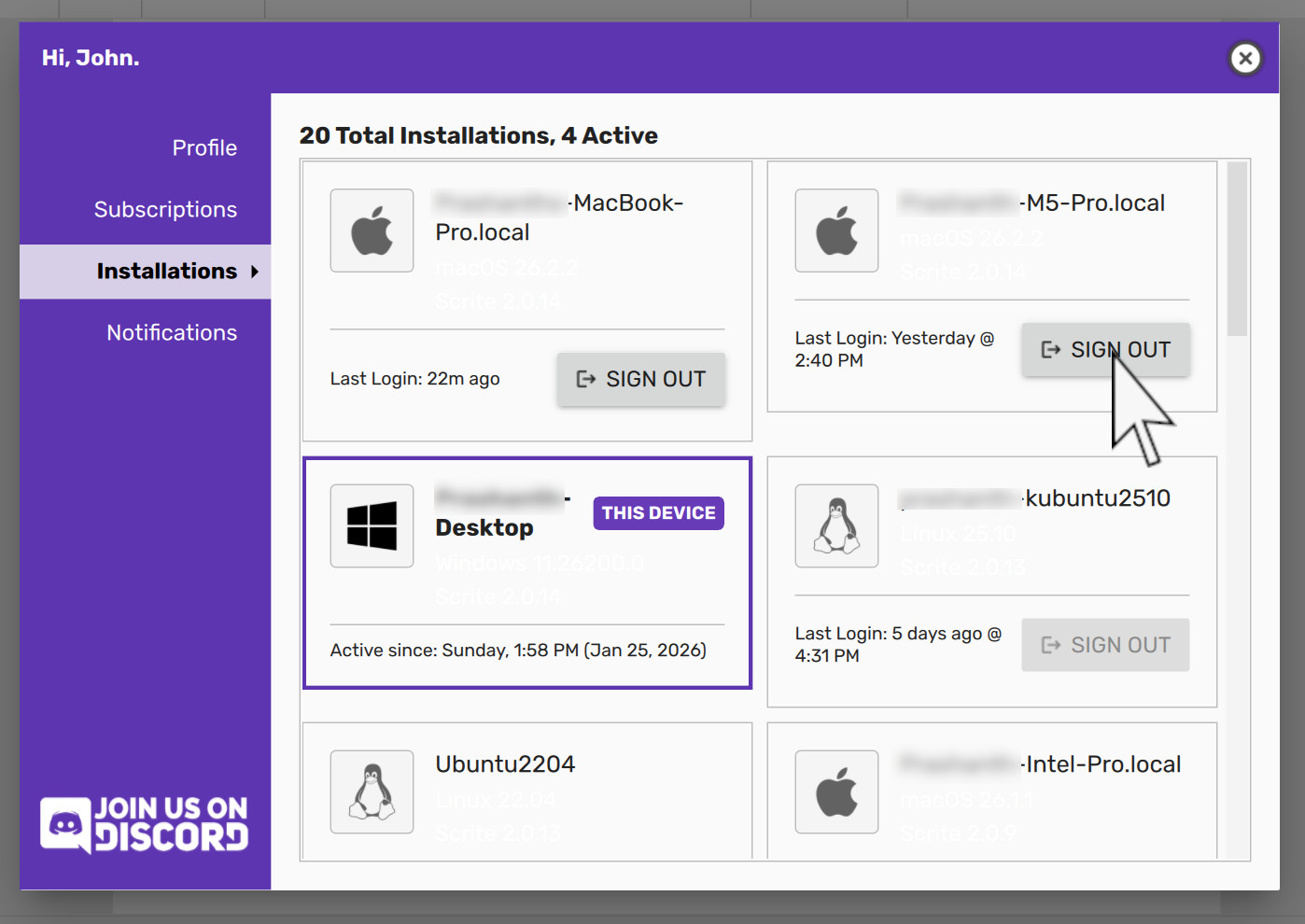Sign out of MacBook-Pro.local
The image size is (1305, 924).
click(640, 379)
